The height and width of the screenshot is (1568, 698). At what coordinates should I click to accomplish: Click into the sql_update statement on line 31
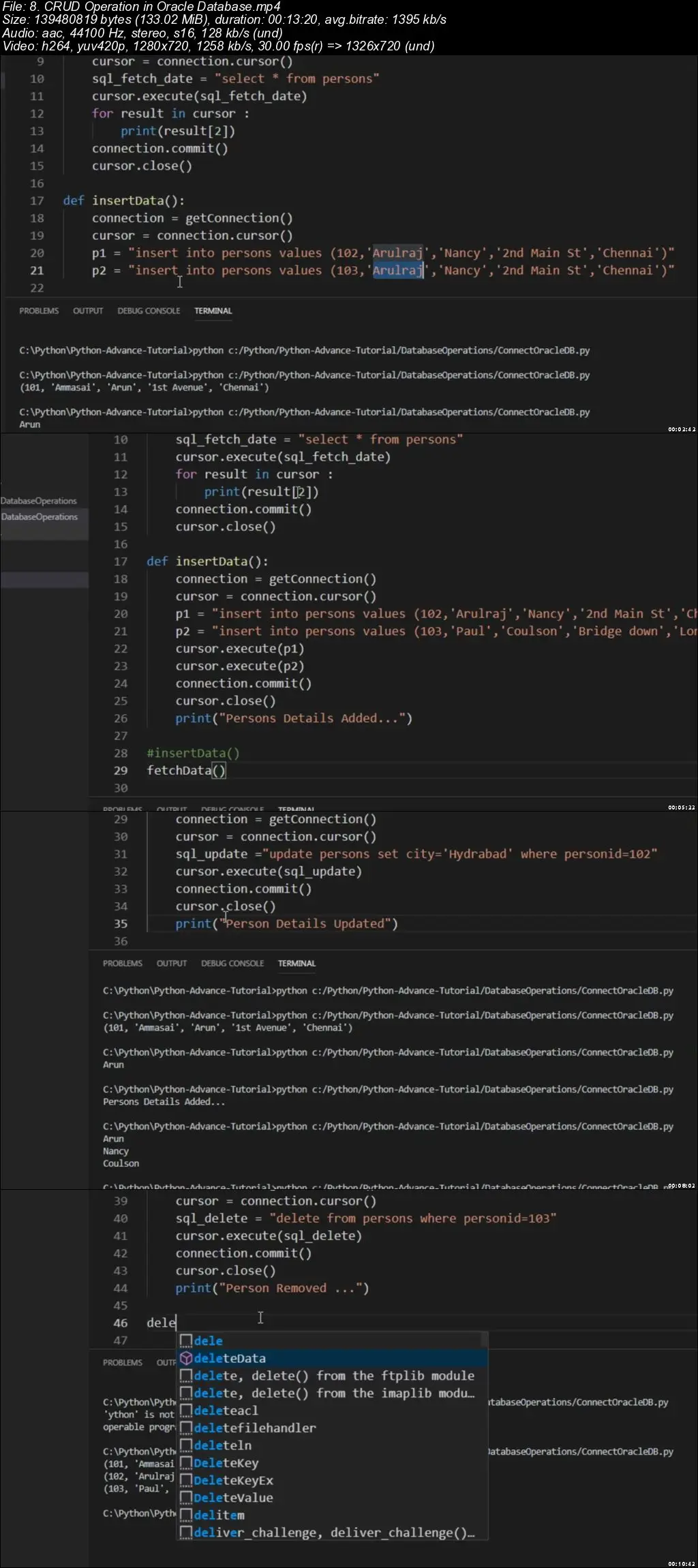click(416, 854)
